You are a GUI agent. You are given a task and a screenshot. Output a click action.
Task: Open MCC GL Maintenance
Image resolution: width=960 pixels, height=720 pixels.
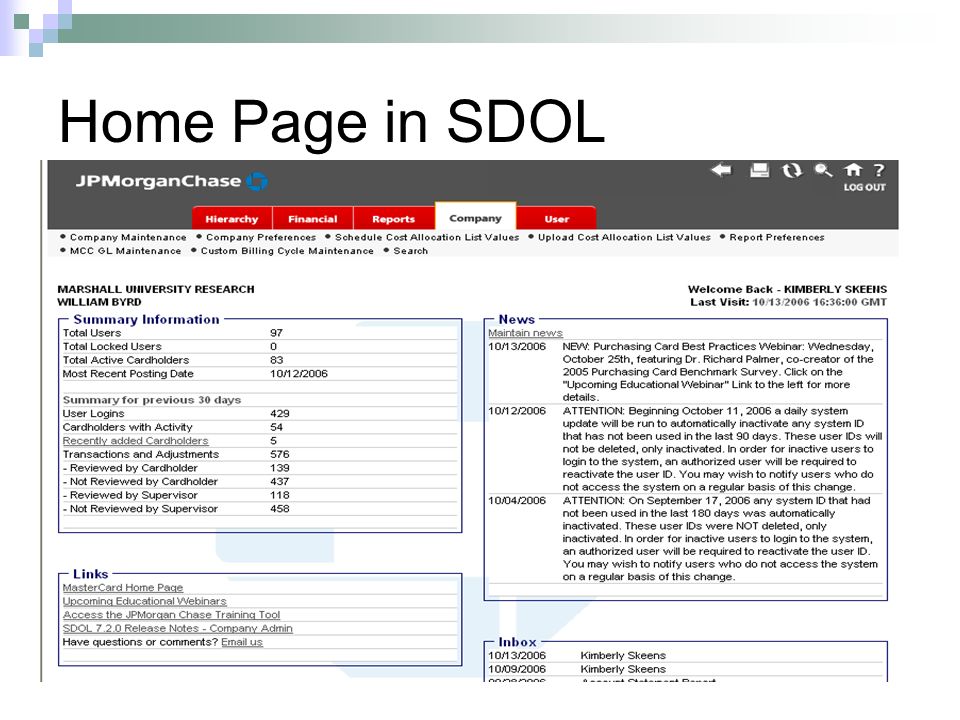click(126, 250)
